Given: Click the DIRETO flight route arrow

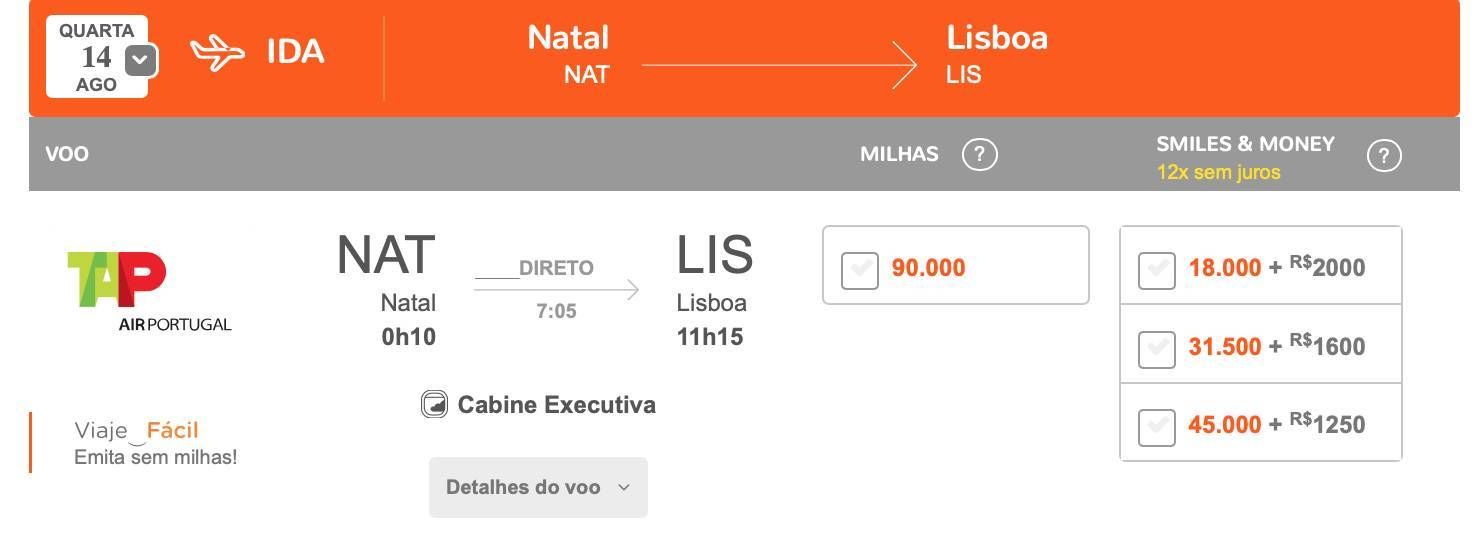Looking at the screenshot, I should point(556,289).
